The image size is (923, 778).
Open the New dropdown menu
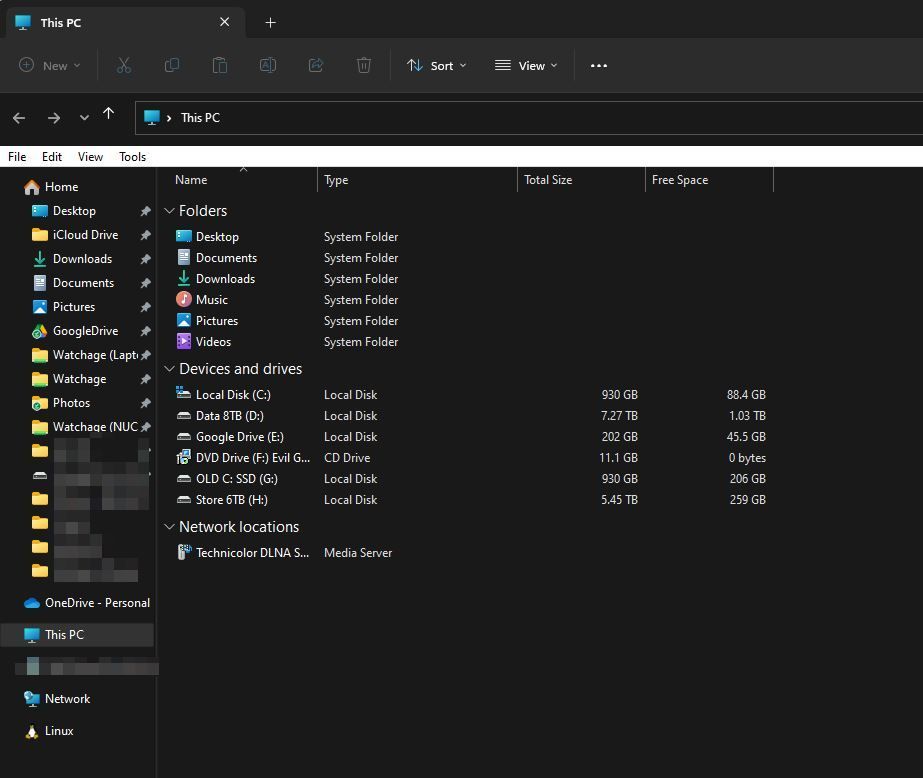[x=50, y=65]
